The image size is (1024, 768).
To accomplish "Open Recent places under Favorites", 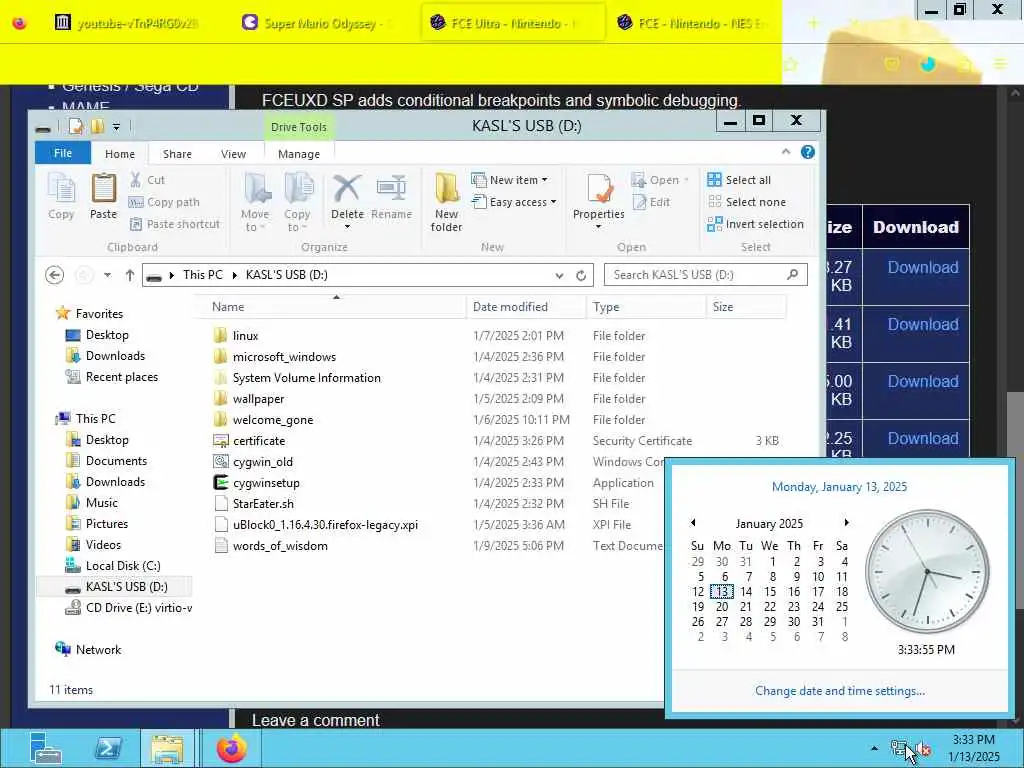I will [x=121, y=377].
